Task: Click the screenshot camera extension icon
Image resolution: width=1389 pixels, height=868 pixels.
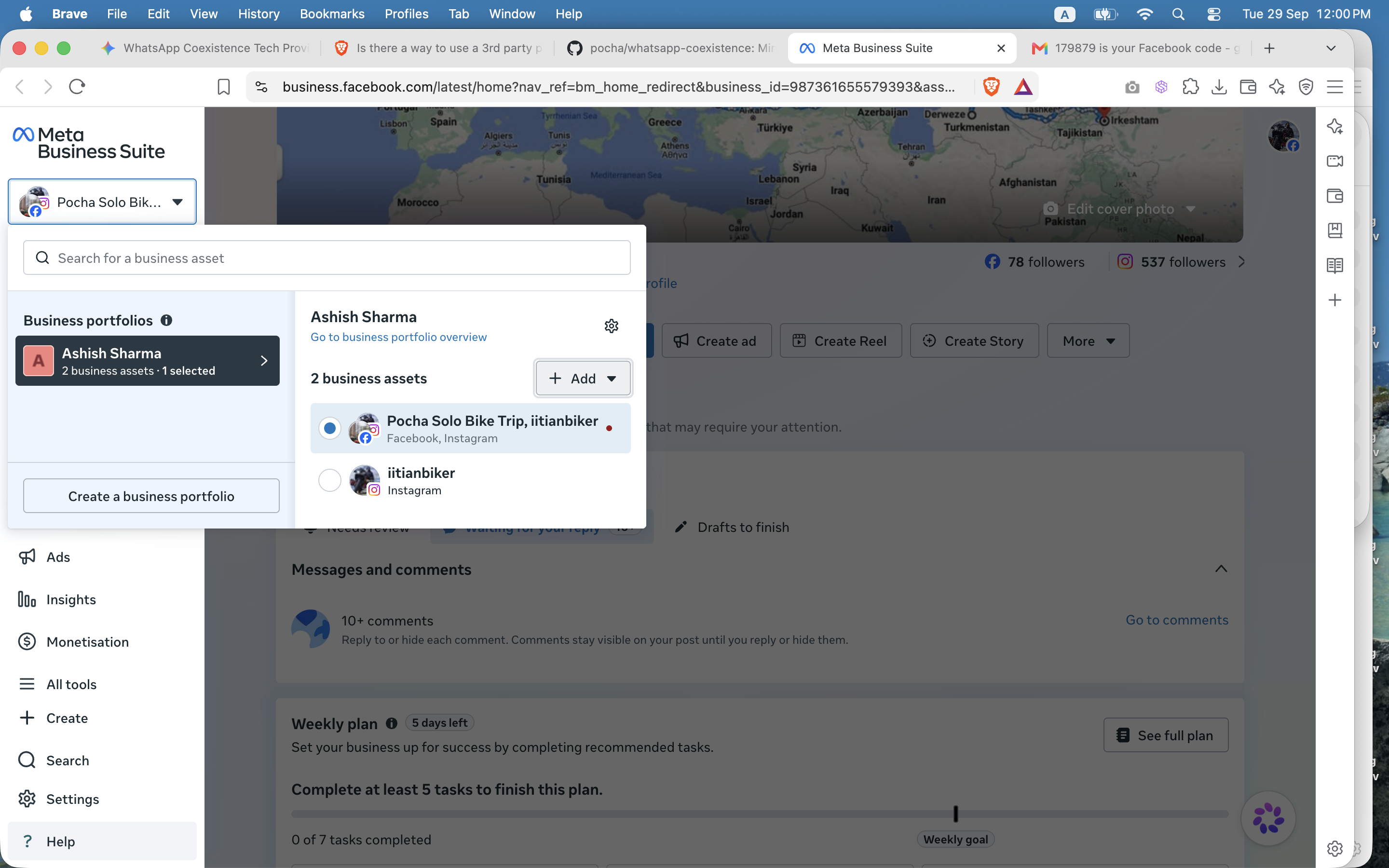Action: (1132, 87)
